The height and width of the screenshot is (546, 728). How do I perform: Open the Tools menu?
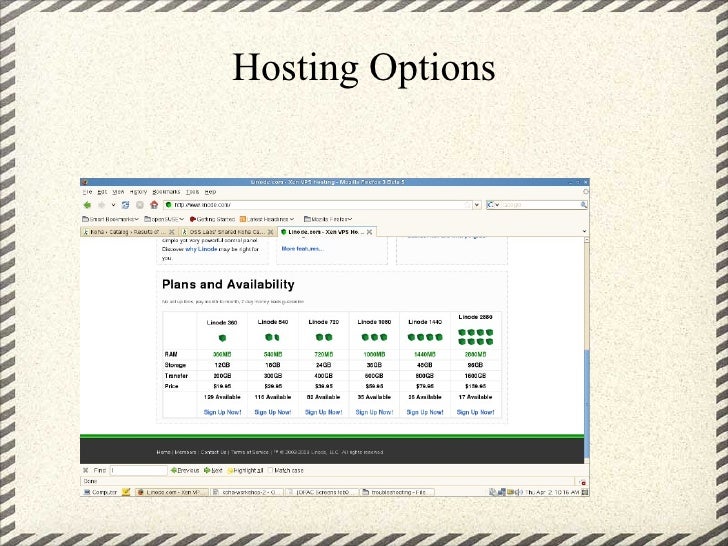coord(192,192)
